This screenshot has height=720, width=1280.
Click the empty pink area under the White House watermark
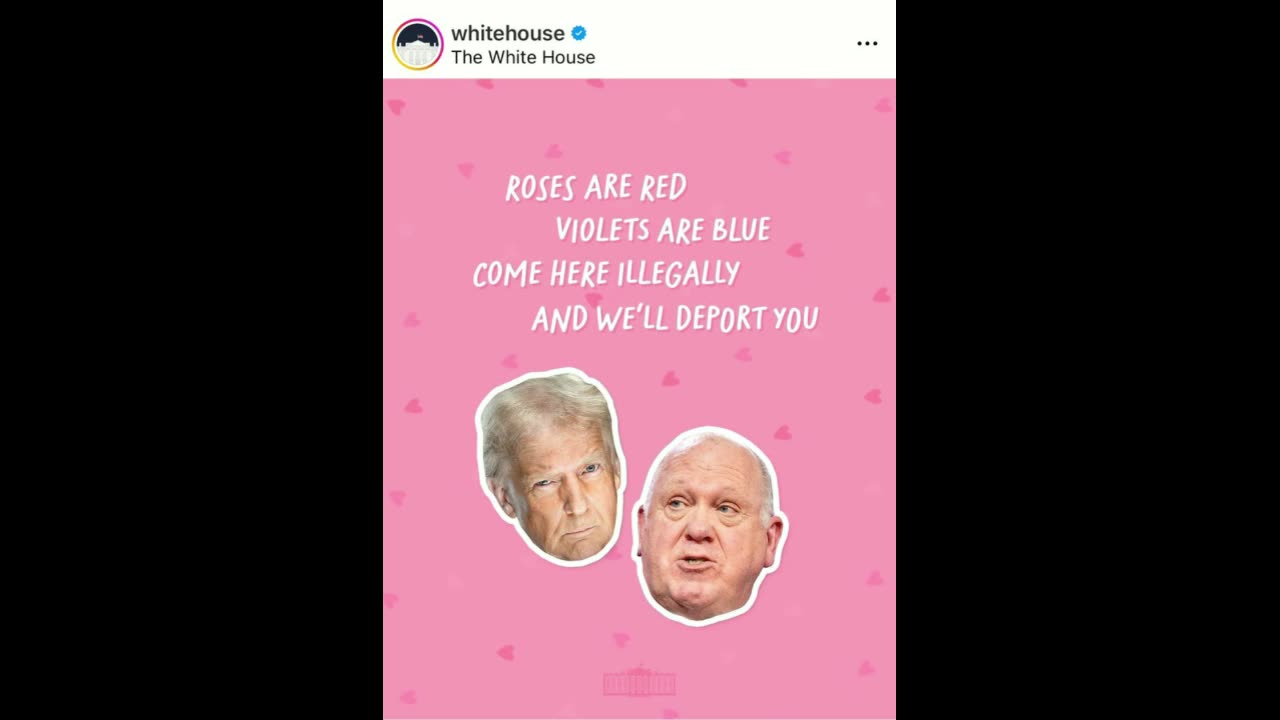[639, 708]
